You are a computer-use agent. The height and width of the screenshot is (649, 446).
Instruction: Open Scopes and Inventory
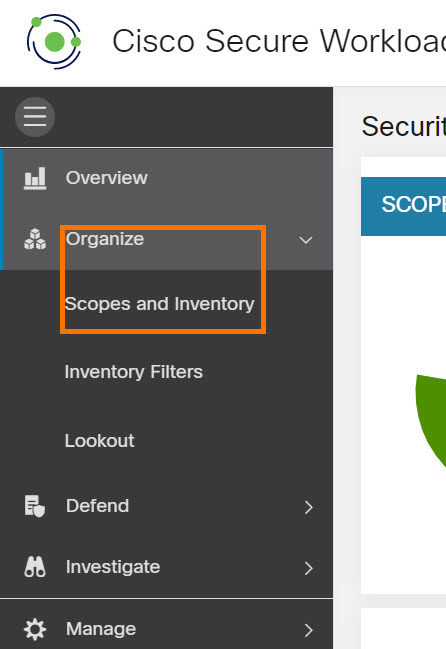tap(160, 304)
